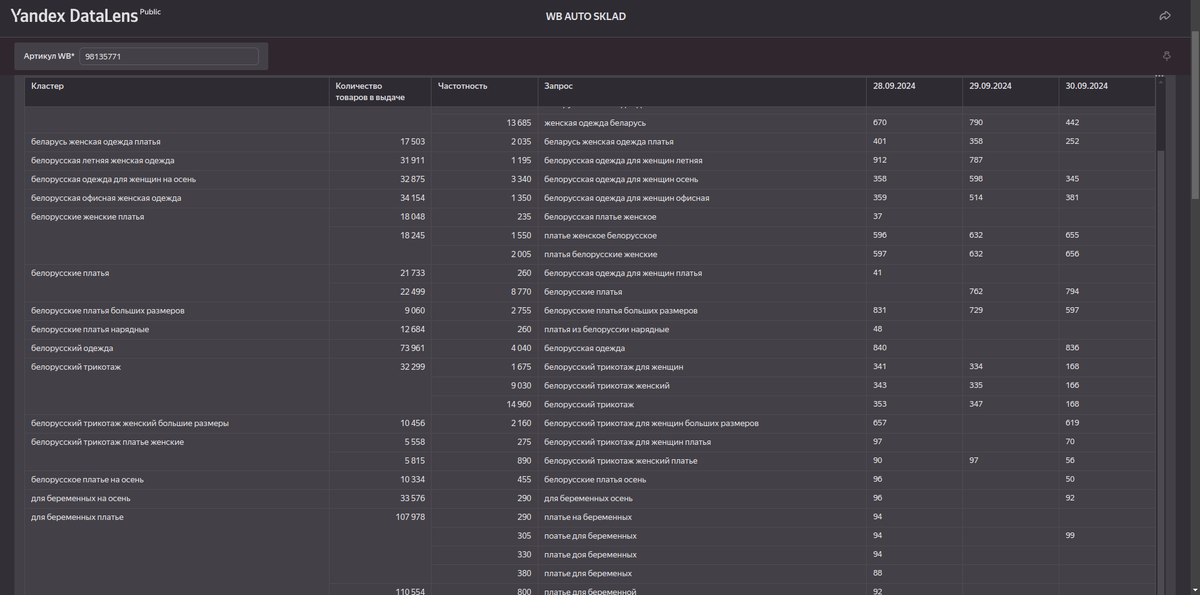Click the WB AUTO SKLAD dashboard title
The height and width of the screenshot is (595, 1200).
pos(586,16)
